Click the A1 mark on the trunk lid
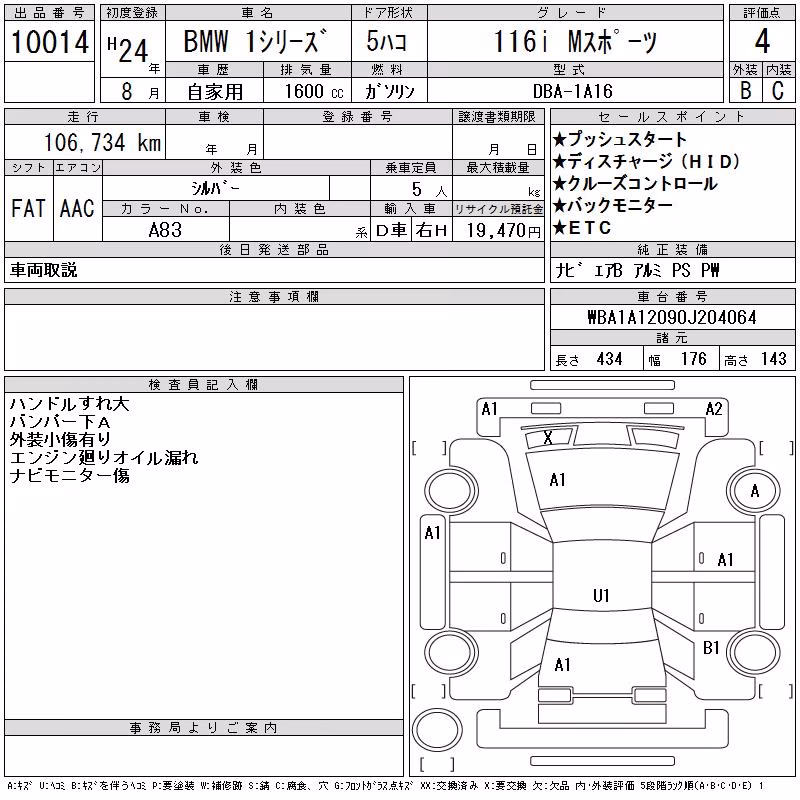Viewport: 800px width, 800px height. (562, 665)
